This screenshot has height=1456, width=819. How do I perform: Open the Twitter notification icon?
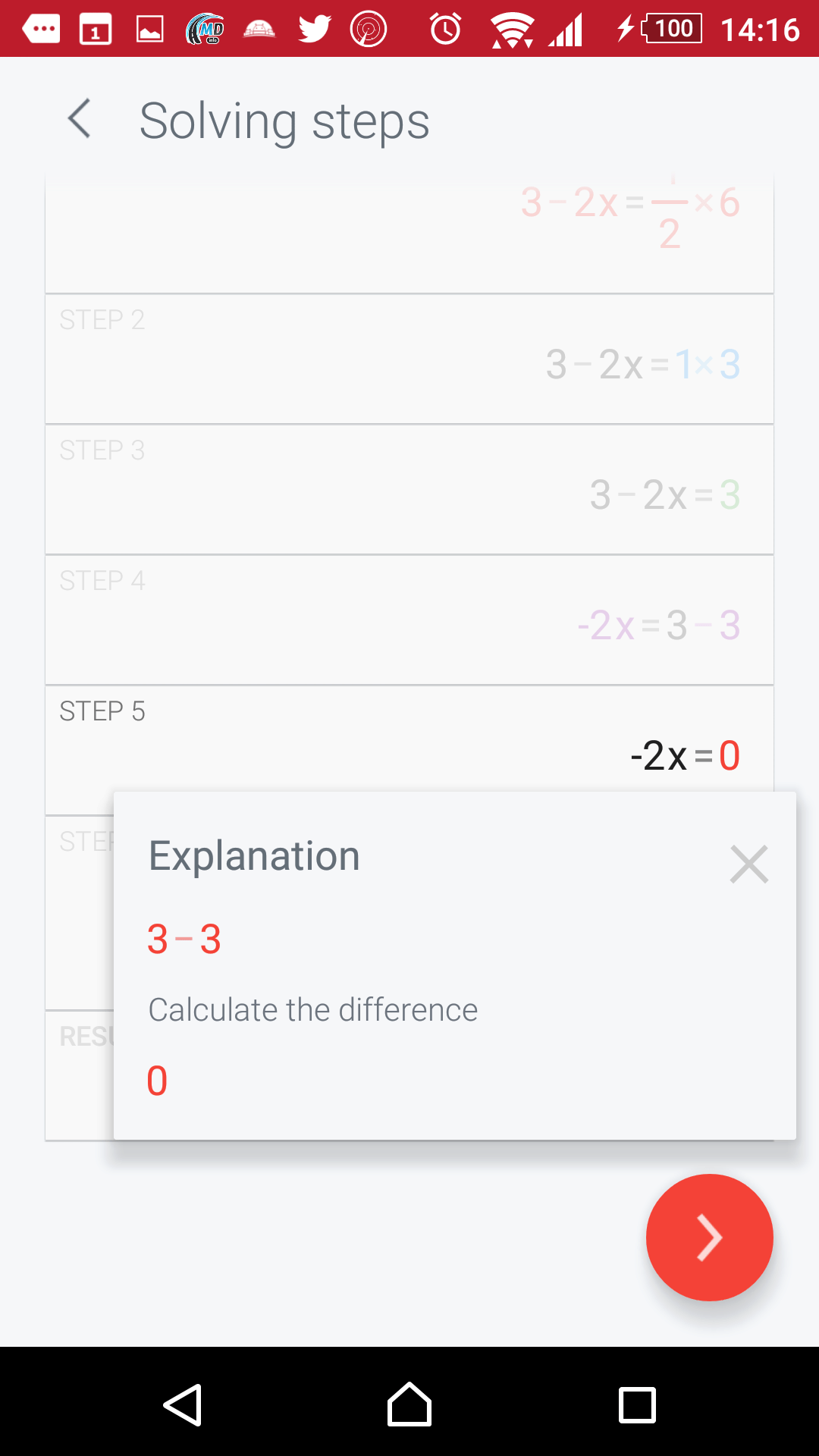pos(315,30)
